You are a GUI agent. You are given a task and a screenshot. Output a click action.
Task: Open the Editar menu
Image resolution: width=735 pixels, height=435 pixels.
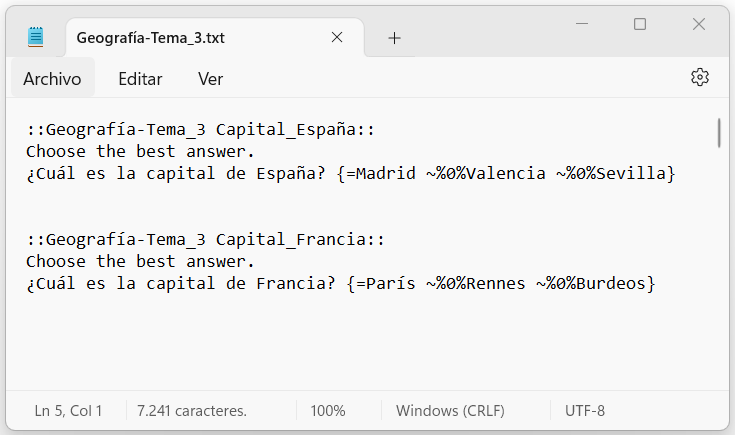click(140, 79)
